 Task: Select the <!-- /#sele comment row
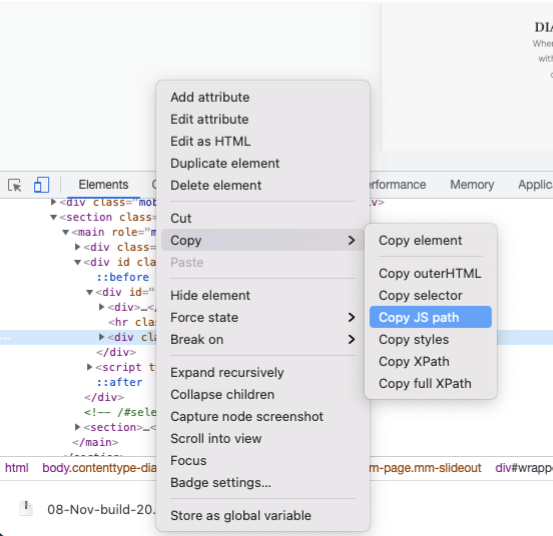click(x=120, y=412)
